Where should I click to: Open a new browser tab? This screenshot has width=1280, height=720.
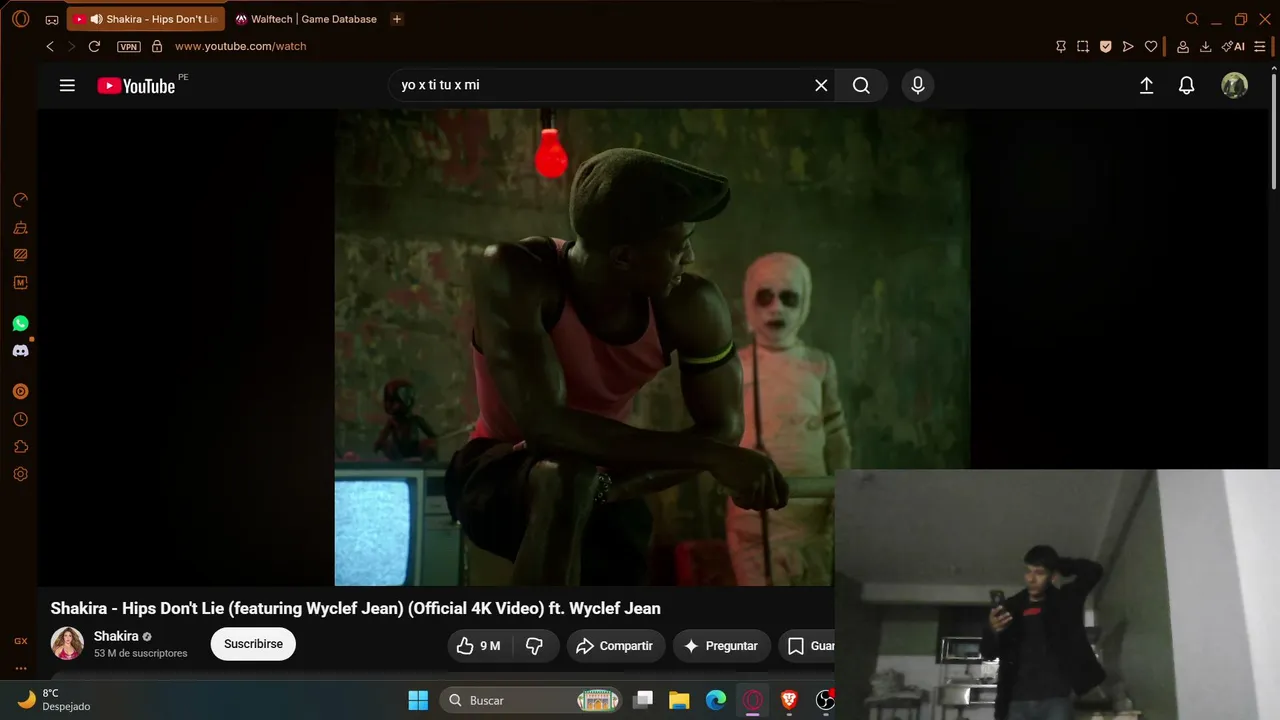[x=397, y=19]
